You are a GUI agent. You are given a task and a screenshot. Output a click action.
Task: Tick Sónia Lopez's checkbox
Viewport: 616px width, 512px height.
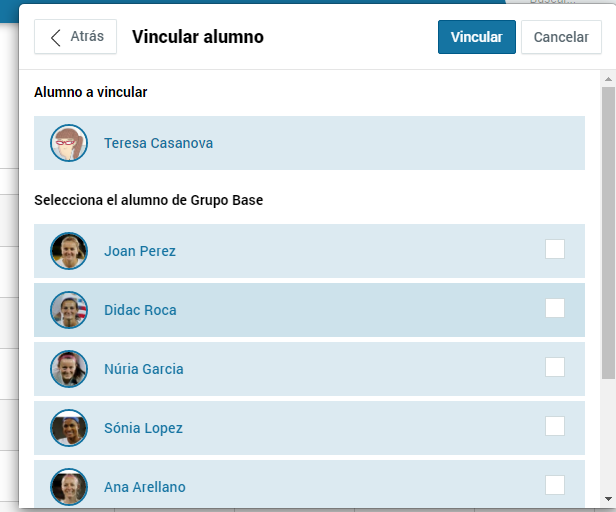[555, 426]
